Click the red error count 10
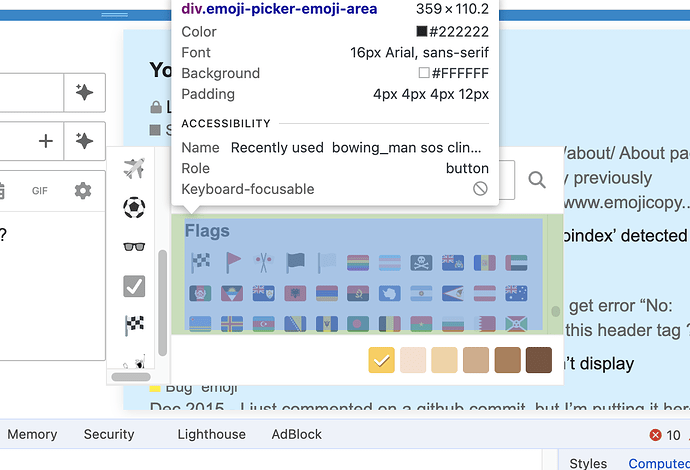 pos(665,435)
